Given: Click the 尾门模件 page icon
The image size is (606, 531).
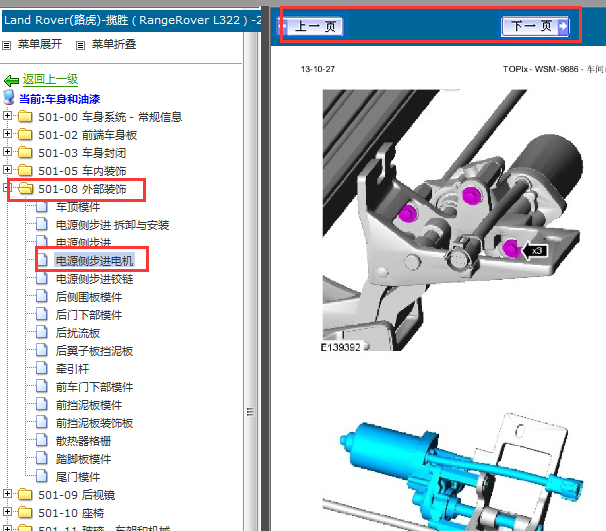Looking at the screenshot, I should tap(42, 476).
